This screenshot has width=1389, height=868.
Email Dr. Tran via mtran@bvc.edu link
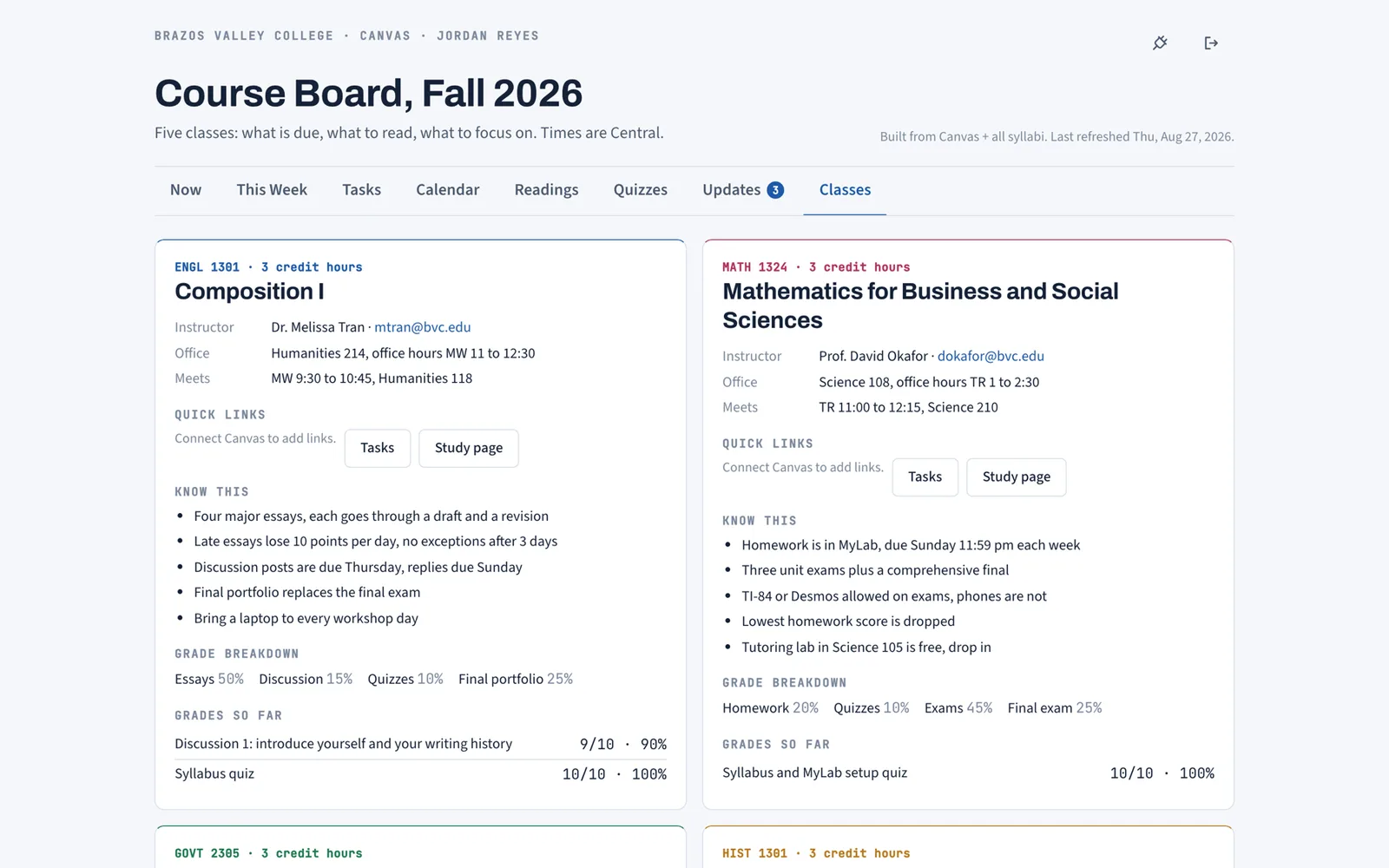[x=423, y=327]
